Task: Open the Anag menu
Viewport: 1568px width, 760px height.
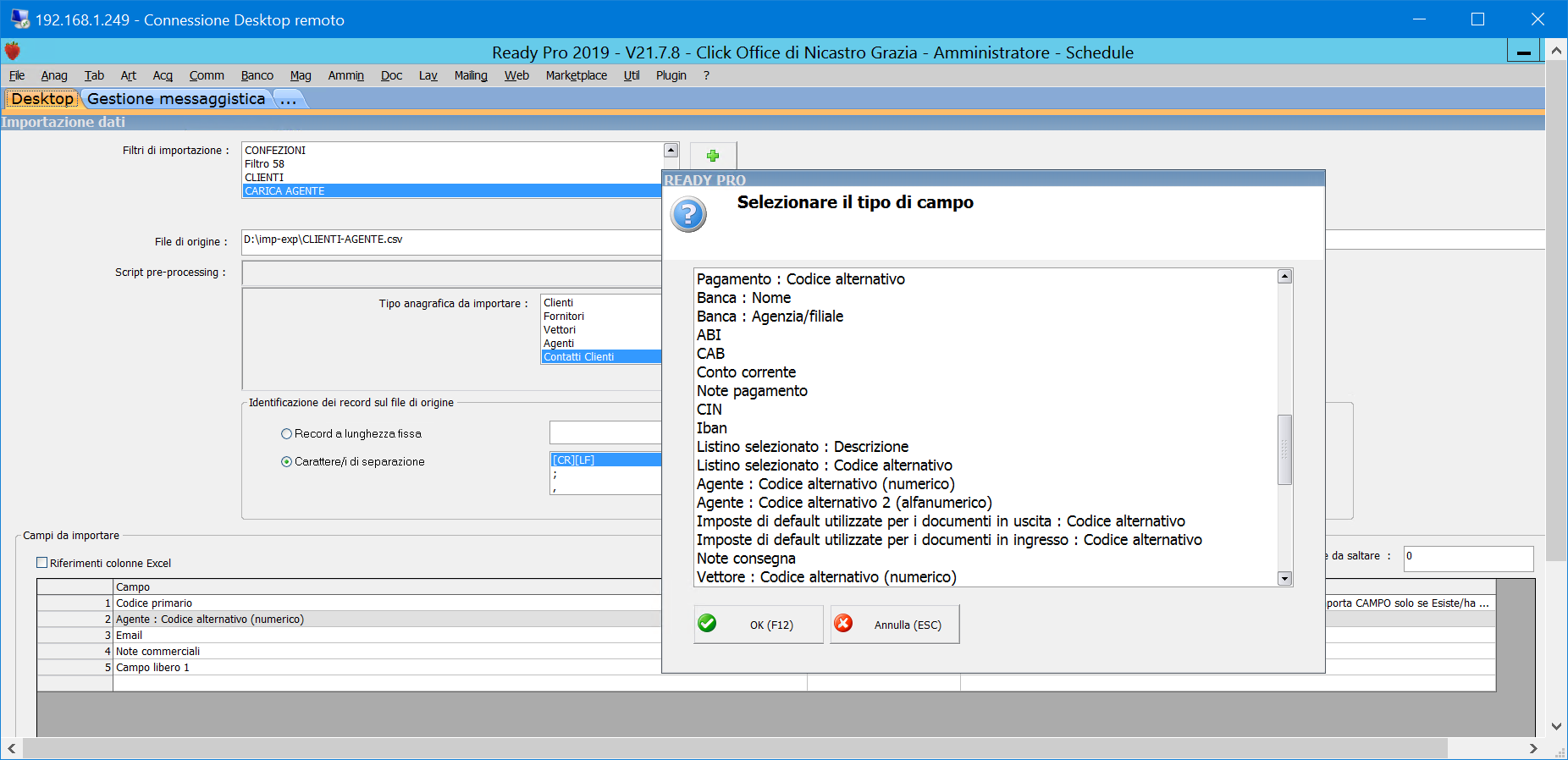Action: [x=54, y=75]
